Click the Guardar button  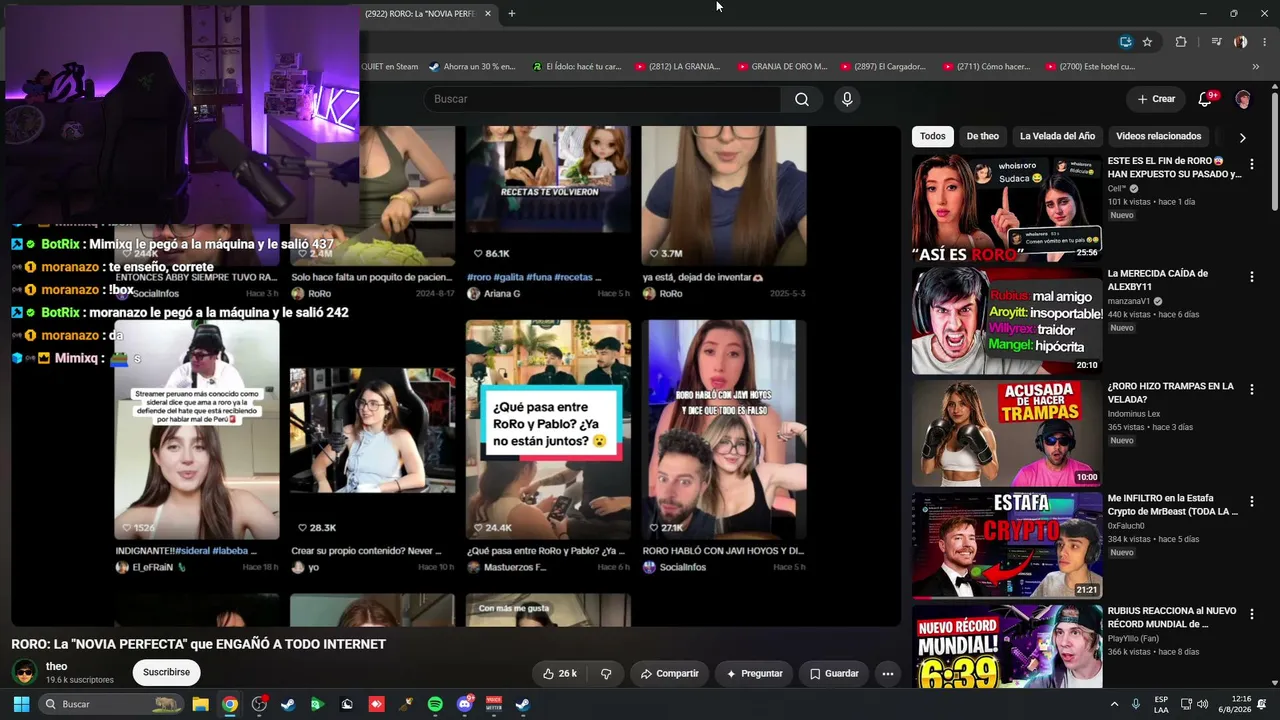(834, 674)
